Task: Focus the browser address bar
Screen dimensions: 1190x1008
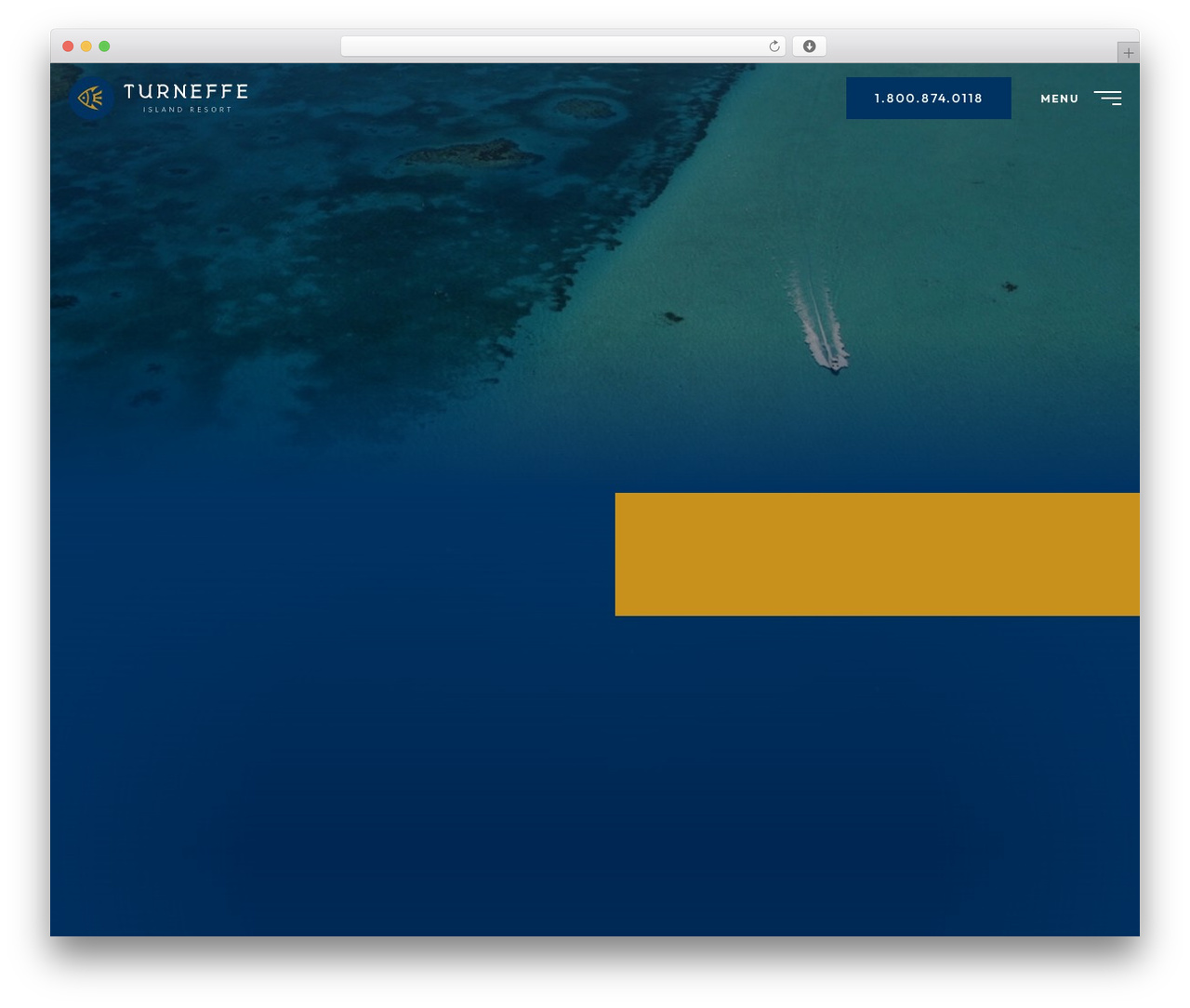Action: click(563, 46)
